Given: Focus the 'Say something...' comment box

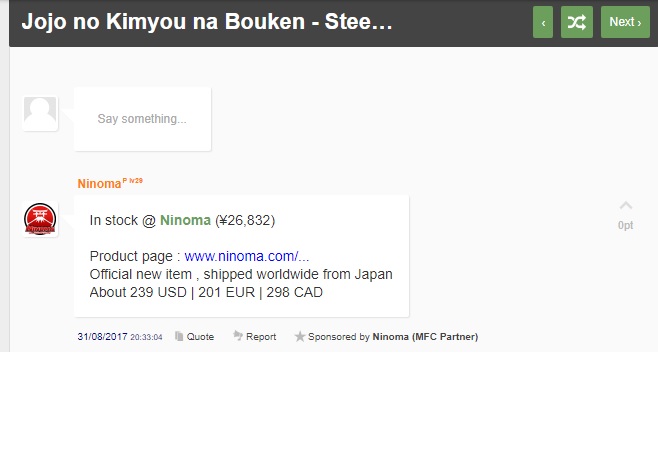Looking at the screenshot, I should tap(142, 119).
